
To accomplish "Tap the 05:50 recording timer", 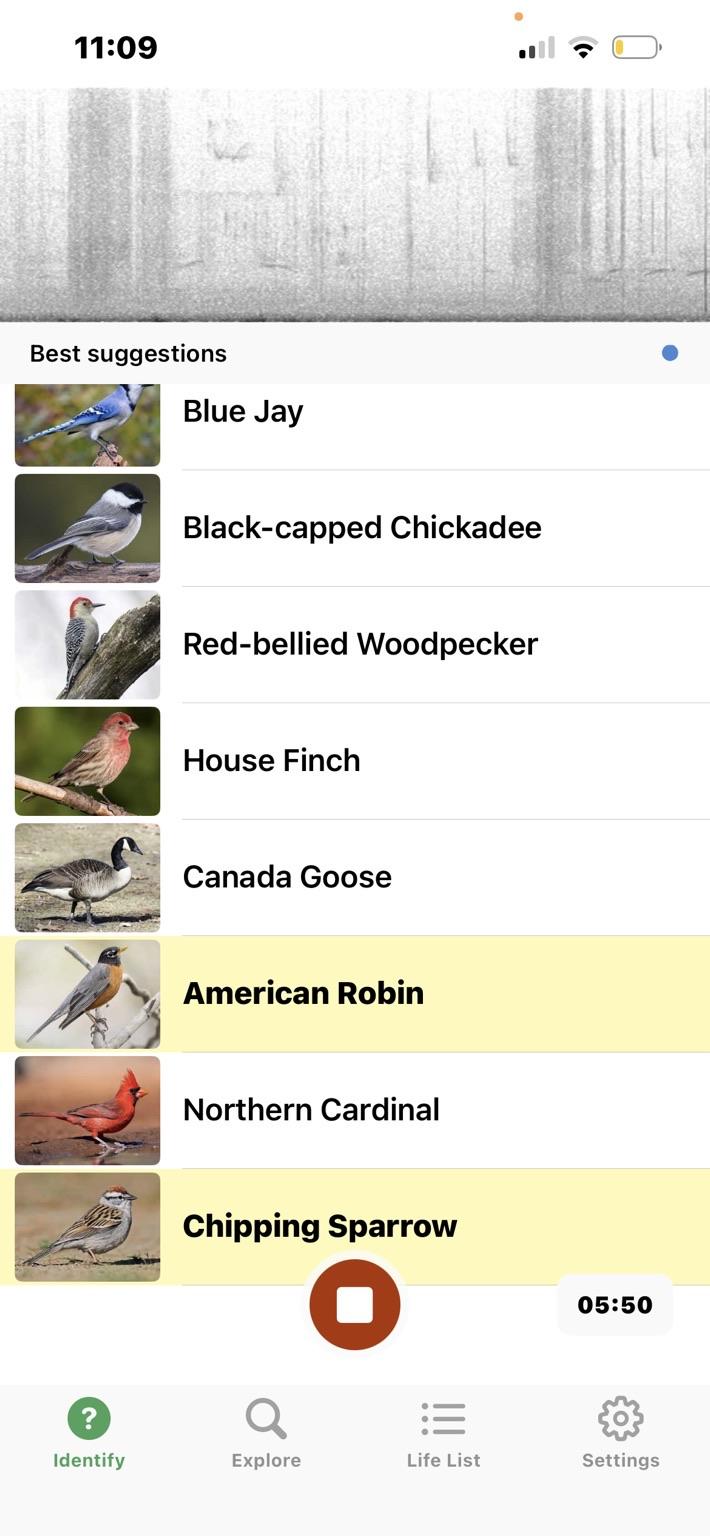I will [x=614, y=1304].
